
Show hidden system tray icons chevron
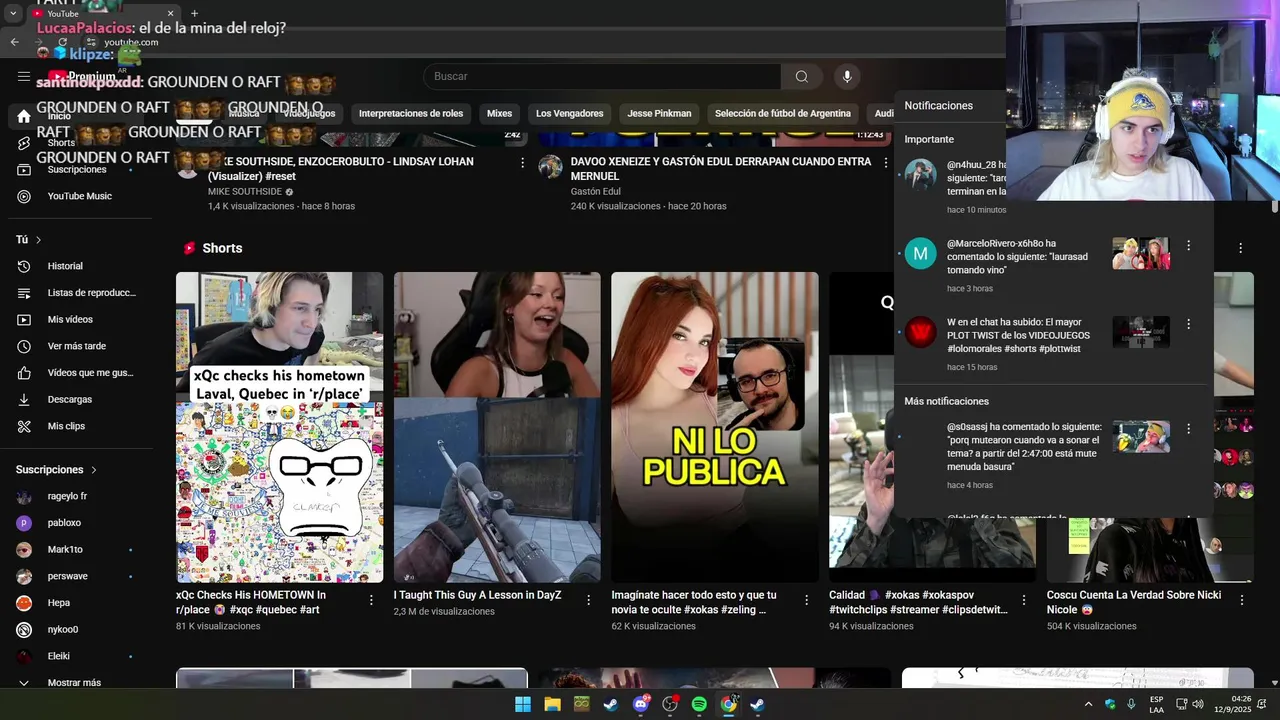click(1088, 704)
